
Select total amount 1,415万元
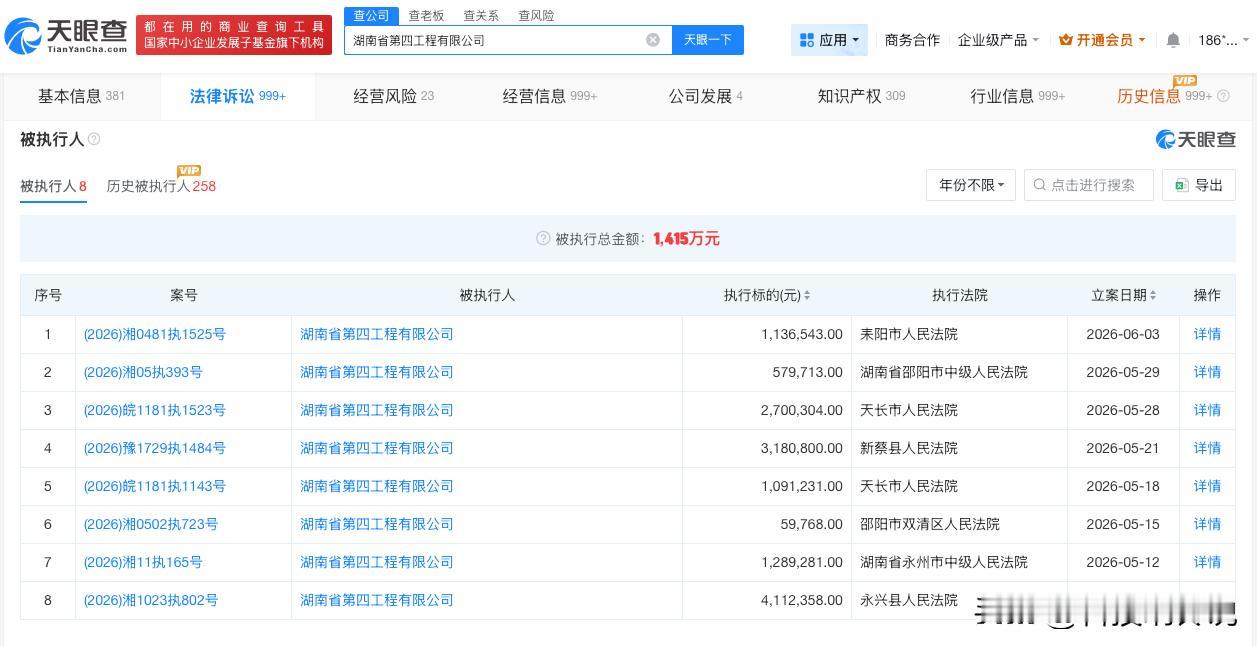(x=686, y=238)
